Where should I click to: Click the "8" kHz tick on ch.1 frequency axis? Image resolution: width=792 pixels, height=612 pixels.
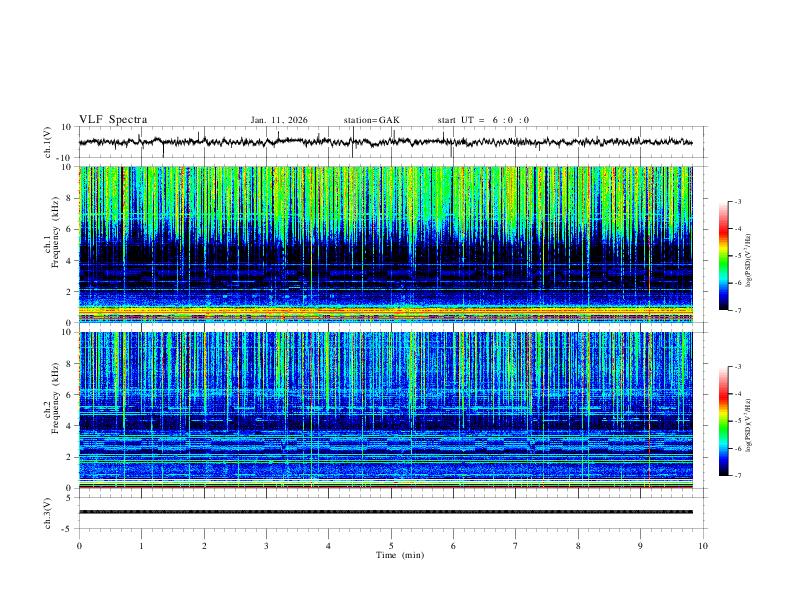click(71, 198)
